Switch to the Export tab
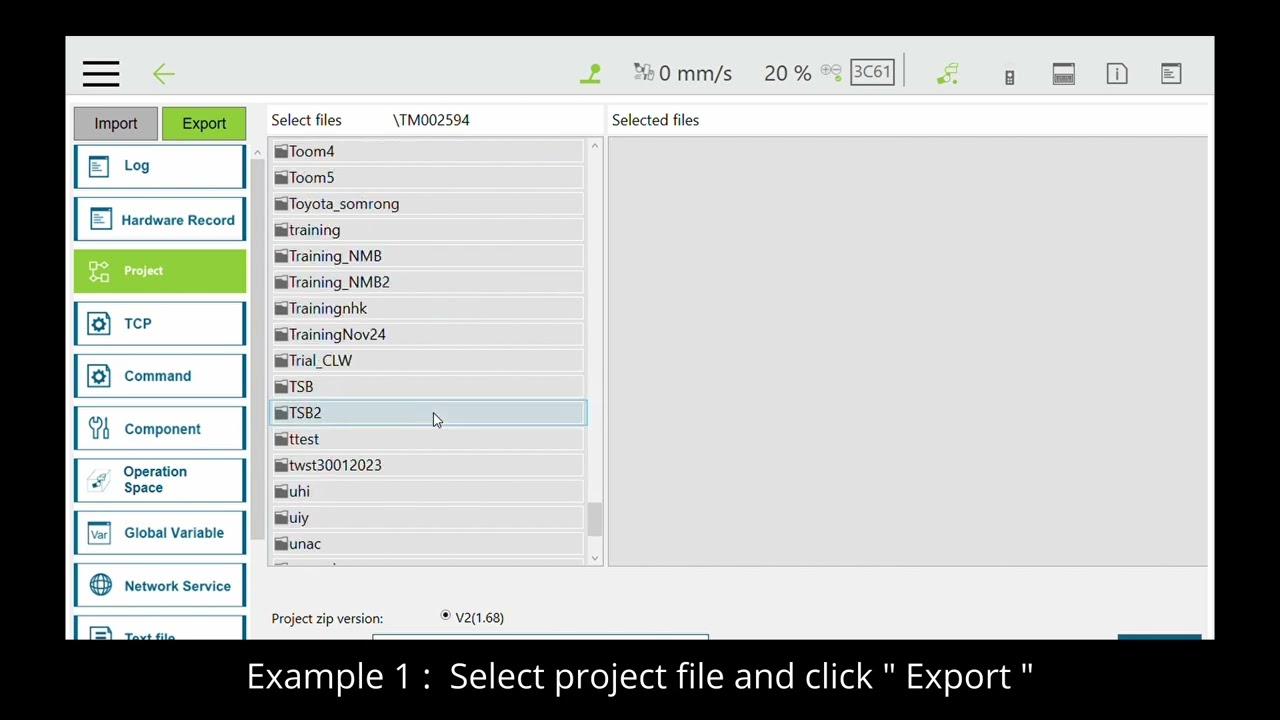Screen dimensions: 1280x720 tap(204, 123)
